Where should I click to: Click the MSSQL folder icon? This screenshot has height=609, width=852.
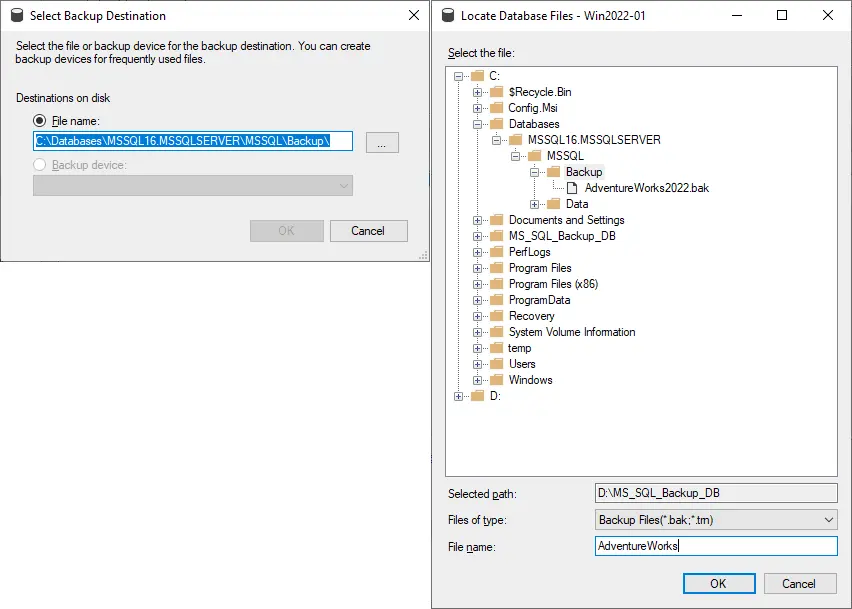pos(535,156)
